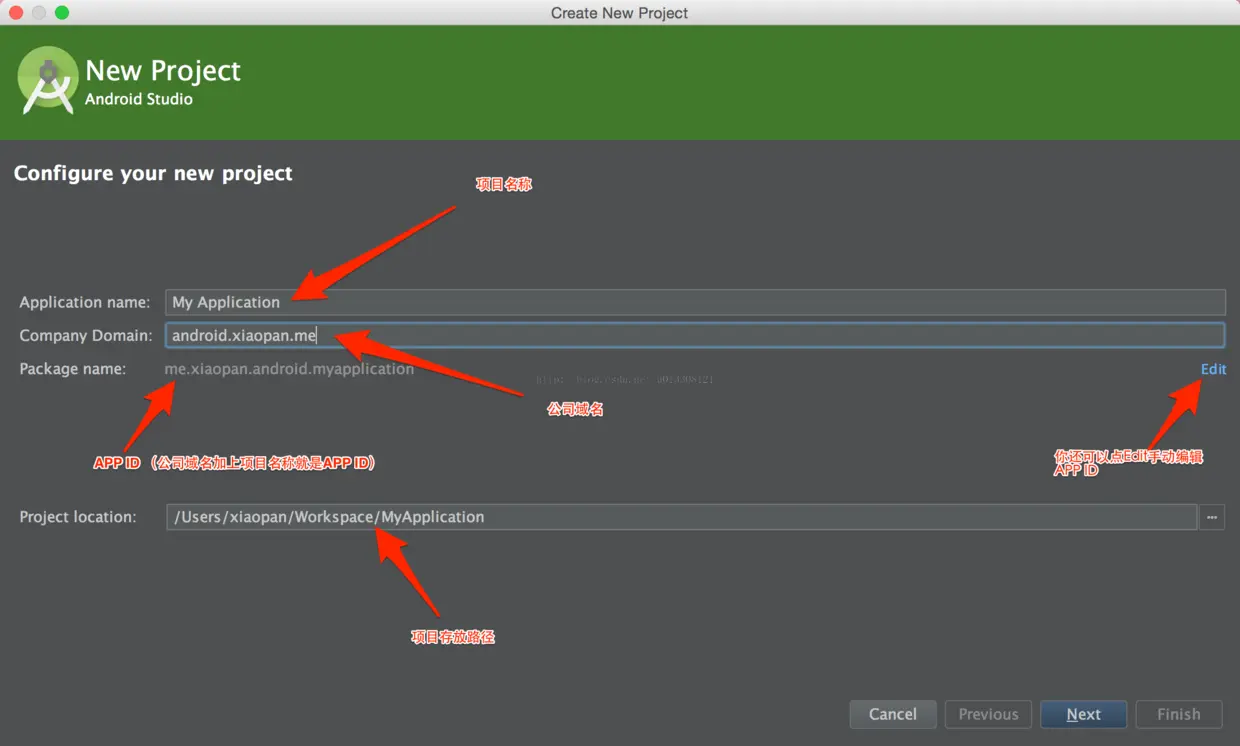Click the Android Studio logo icon
1240x746 pixels.
(48, 80)
